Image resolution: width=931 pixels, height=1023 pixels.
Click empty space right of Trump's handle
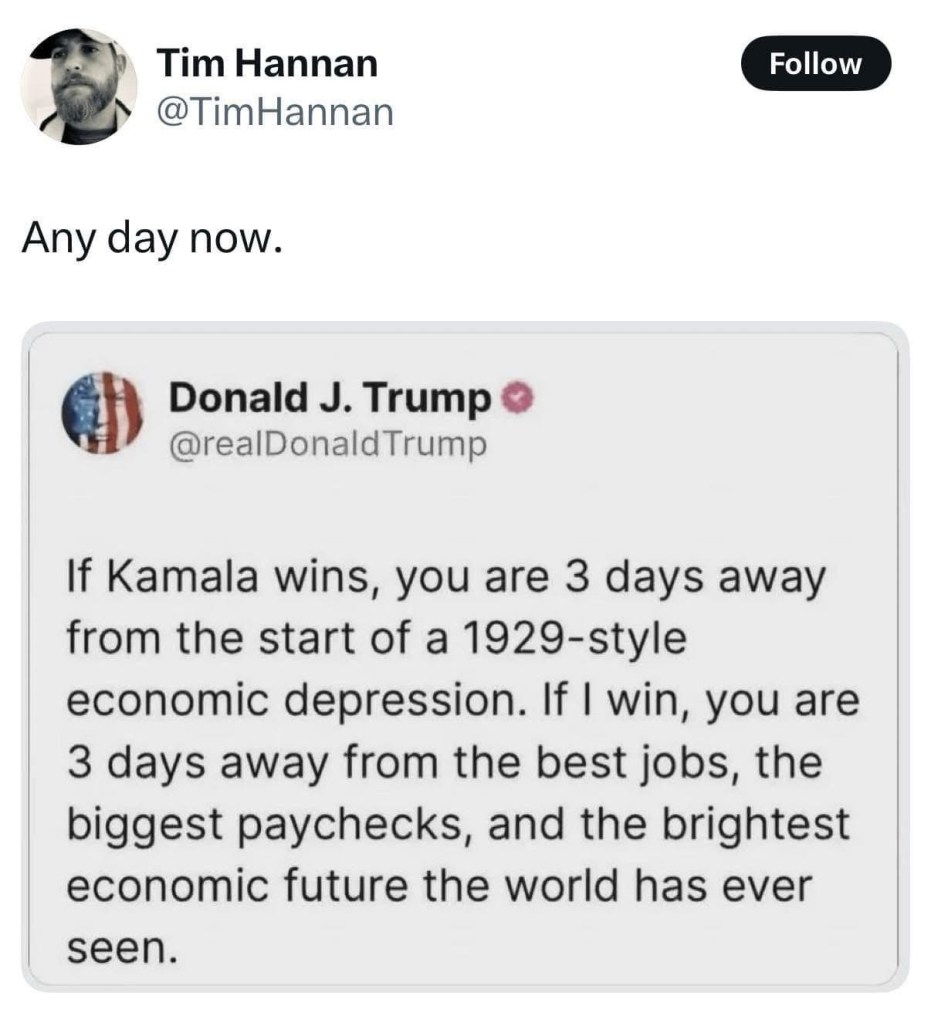tap(700, 443)
